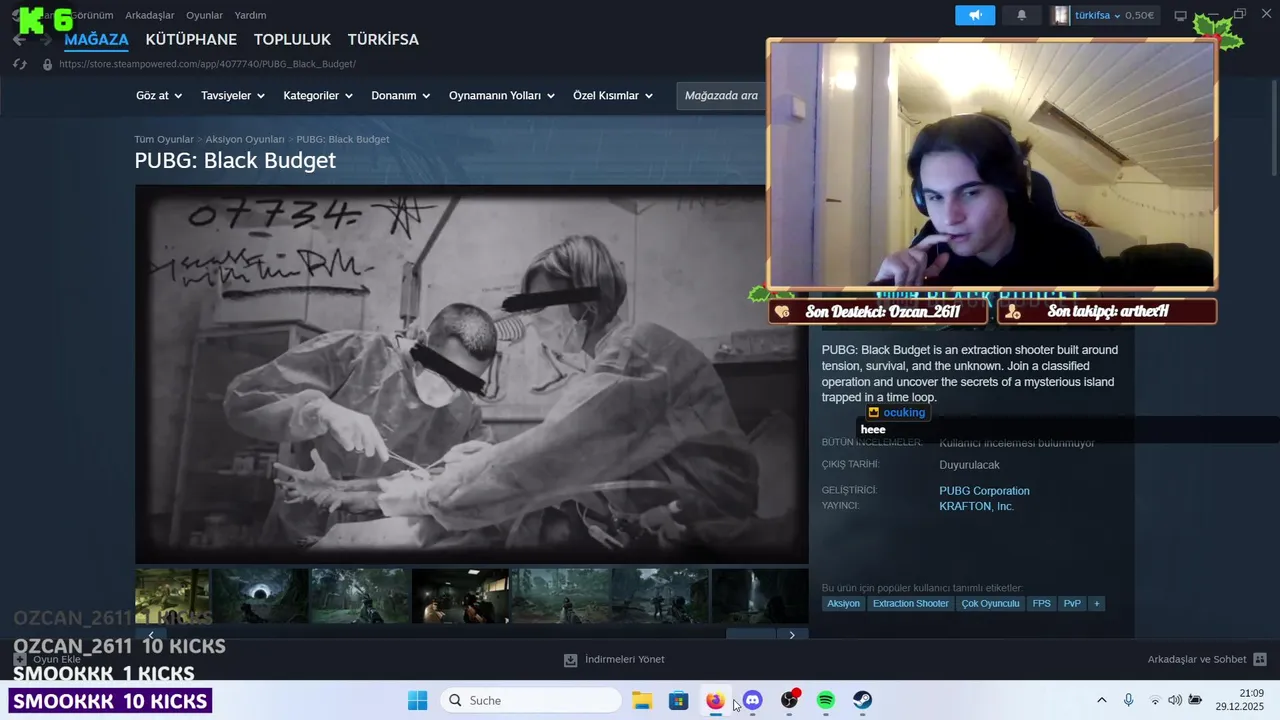Image resolution: width=1280 pixels, height=720 pixels.
Task: Launch Microsoft Store from the taskbar
Action: (678, 700)
